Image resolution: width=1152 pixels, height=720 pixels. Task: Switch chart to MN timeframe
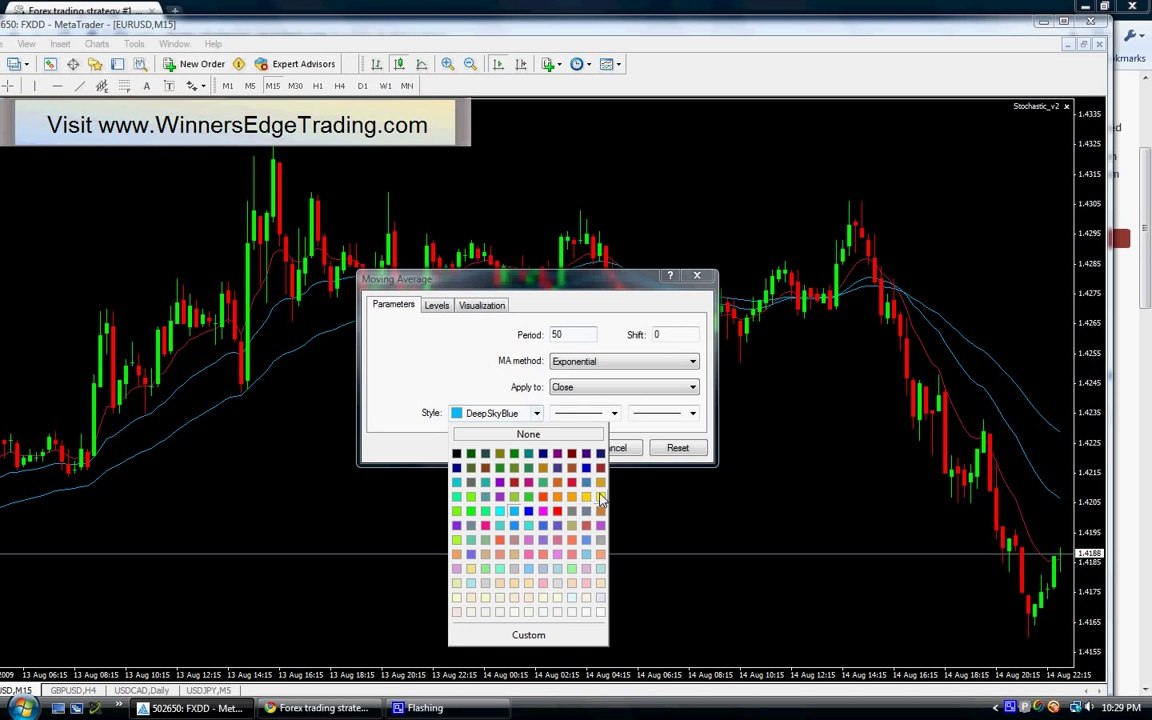point(407,86)
